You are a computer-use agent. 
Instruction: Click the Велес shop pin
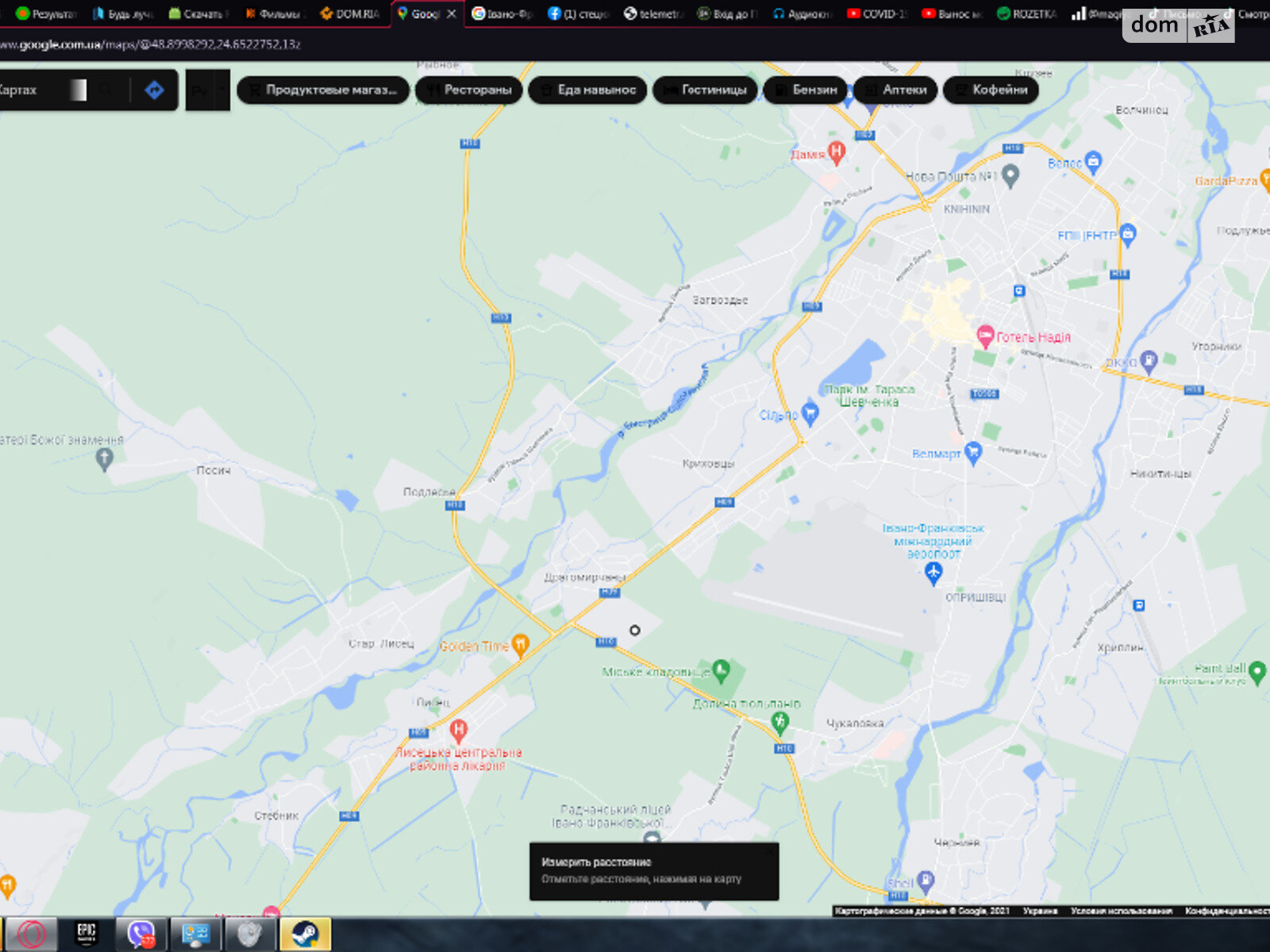click(x=1093, y=162)
